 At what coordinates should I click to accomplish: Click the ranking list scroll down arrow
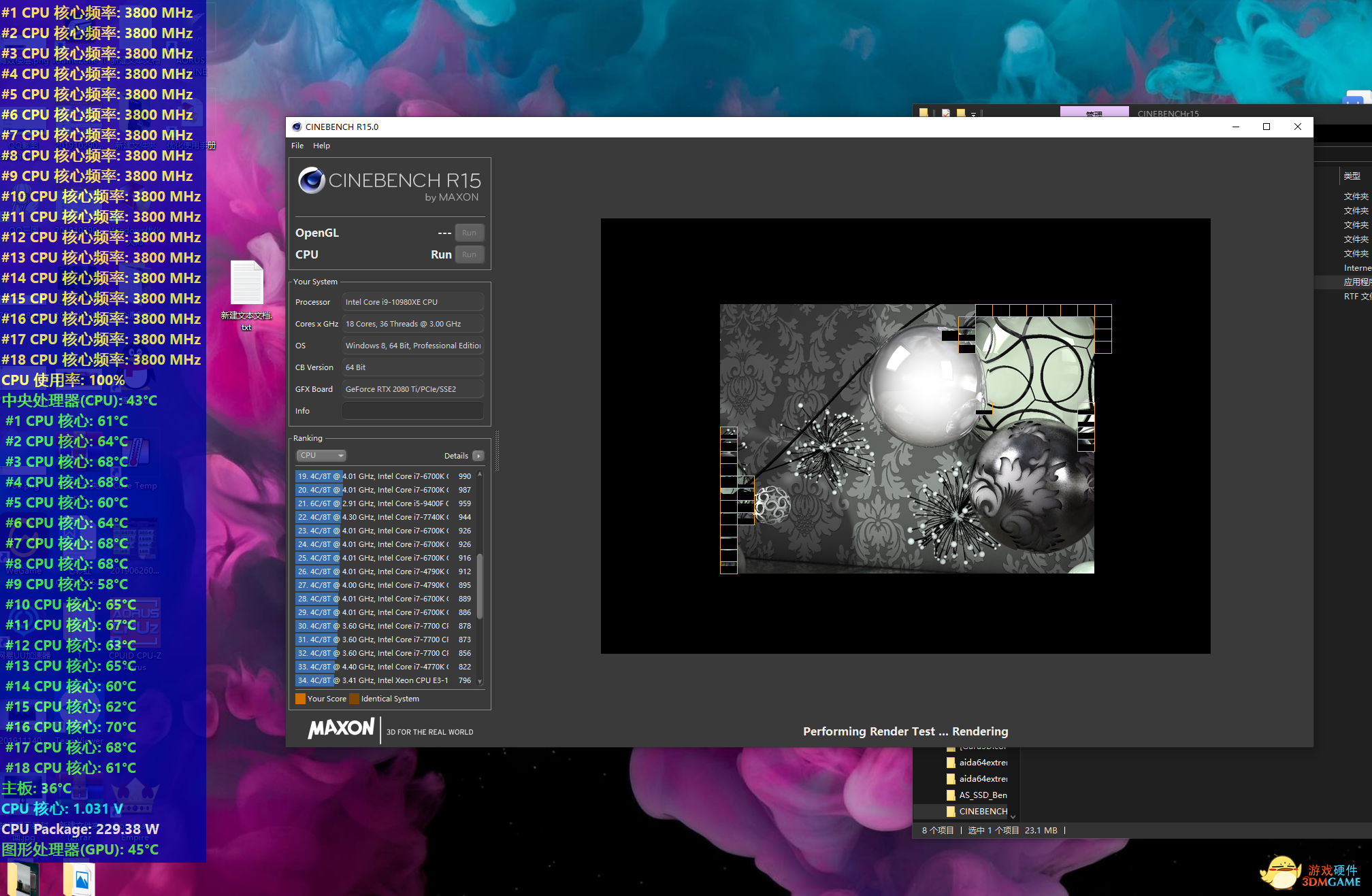480,681
